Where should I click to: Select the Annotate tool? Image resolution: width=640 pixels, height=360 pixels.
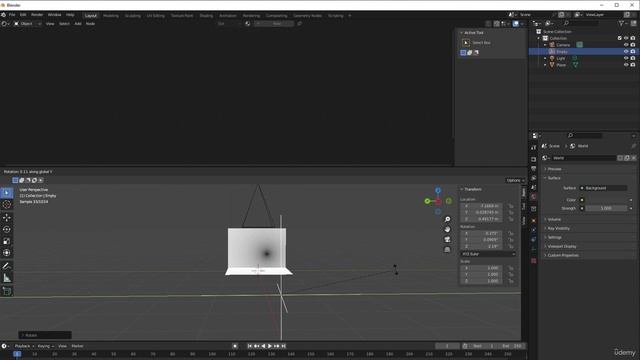pyautogui.click(x=7, y=266)
